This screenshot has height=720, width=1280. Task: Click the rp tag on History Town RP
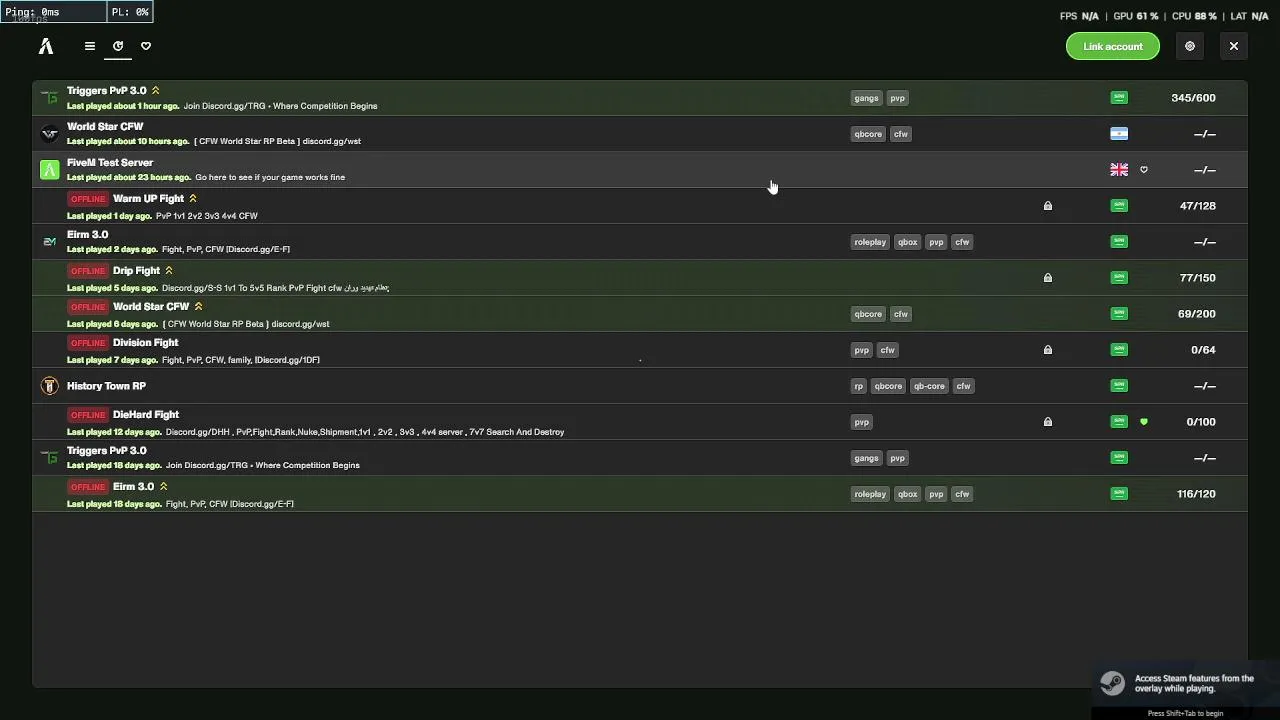tap(858, 386)
